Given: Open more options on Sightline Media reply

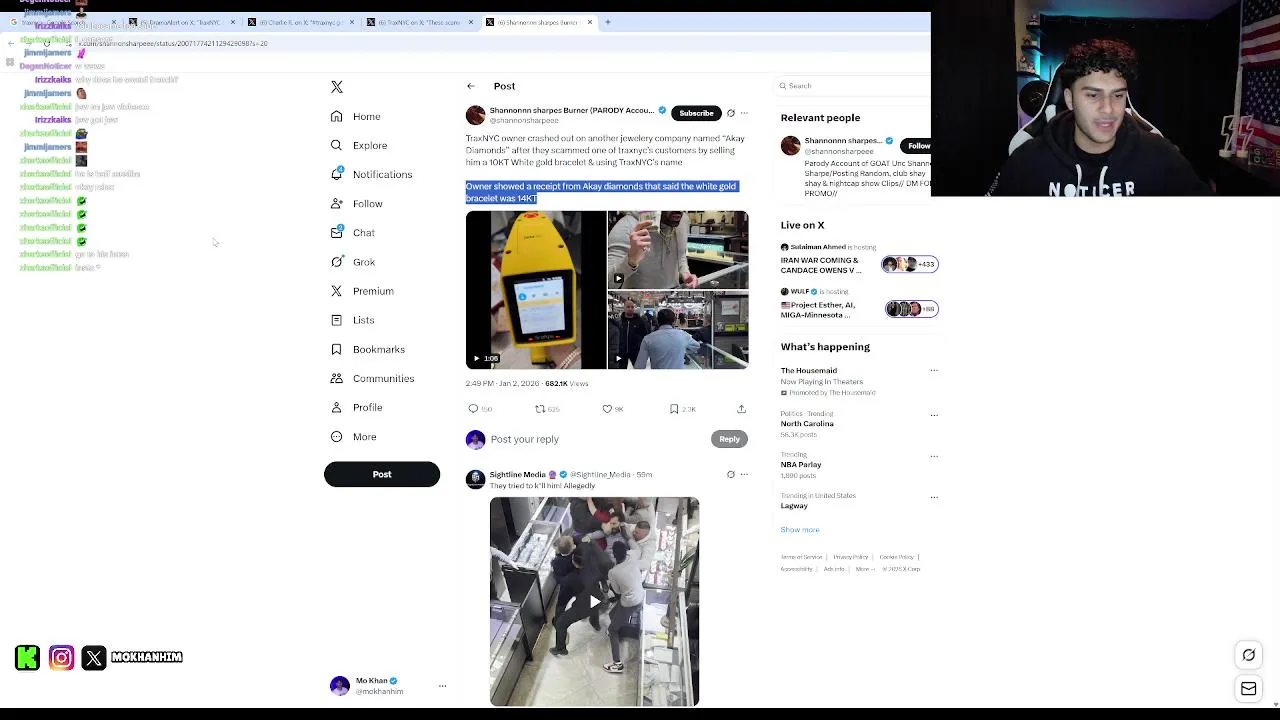Looking at the screenshot, I should 744,475.
